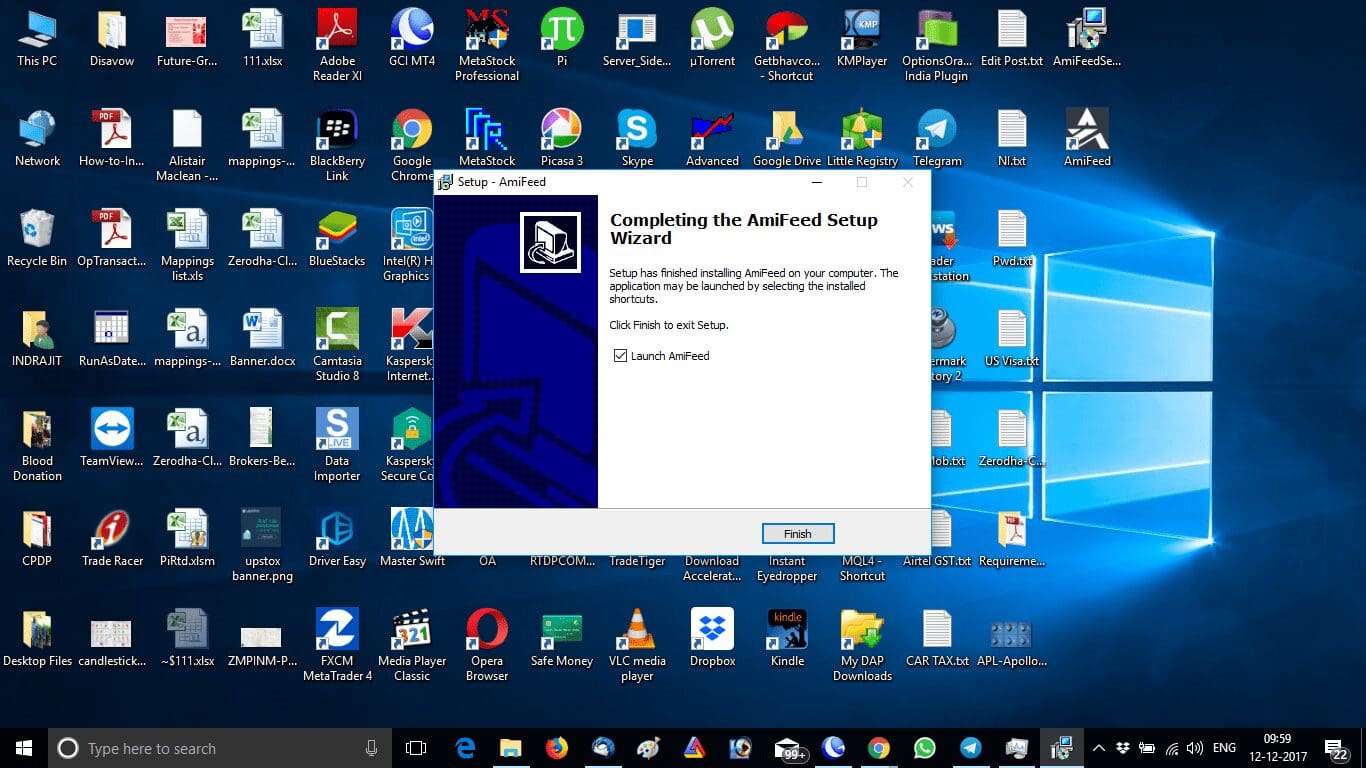
Task: Select the Edit Post.txt file
Action: (1012, 38)
